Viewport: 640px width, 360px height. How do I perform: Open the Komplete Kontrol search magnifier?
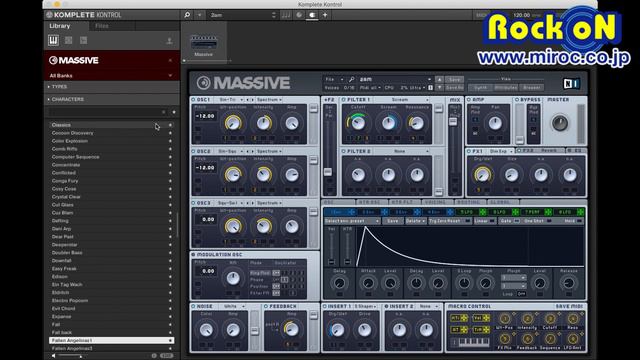[x=187, y=15]
